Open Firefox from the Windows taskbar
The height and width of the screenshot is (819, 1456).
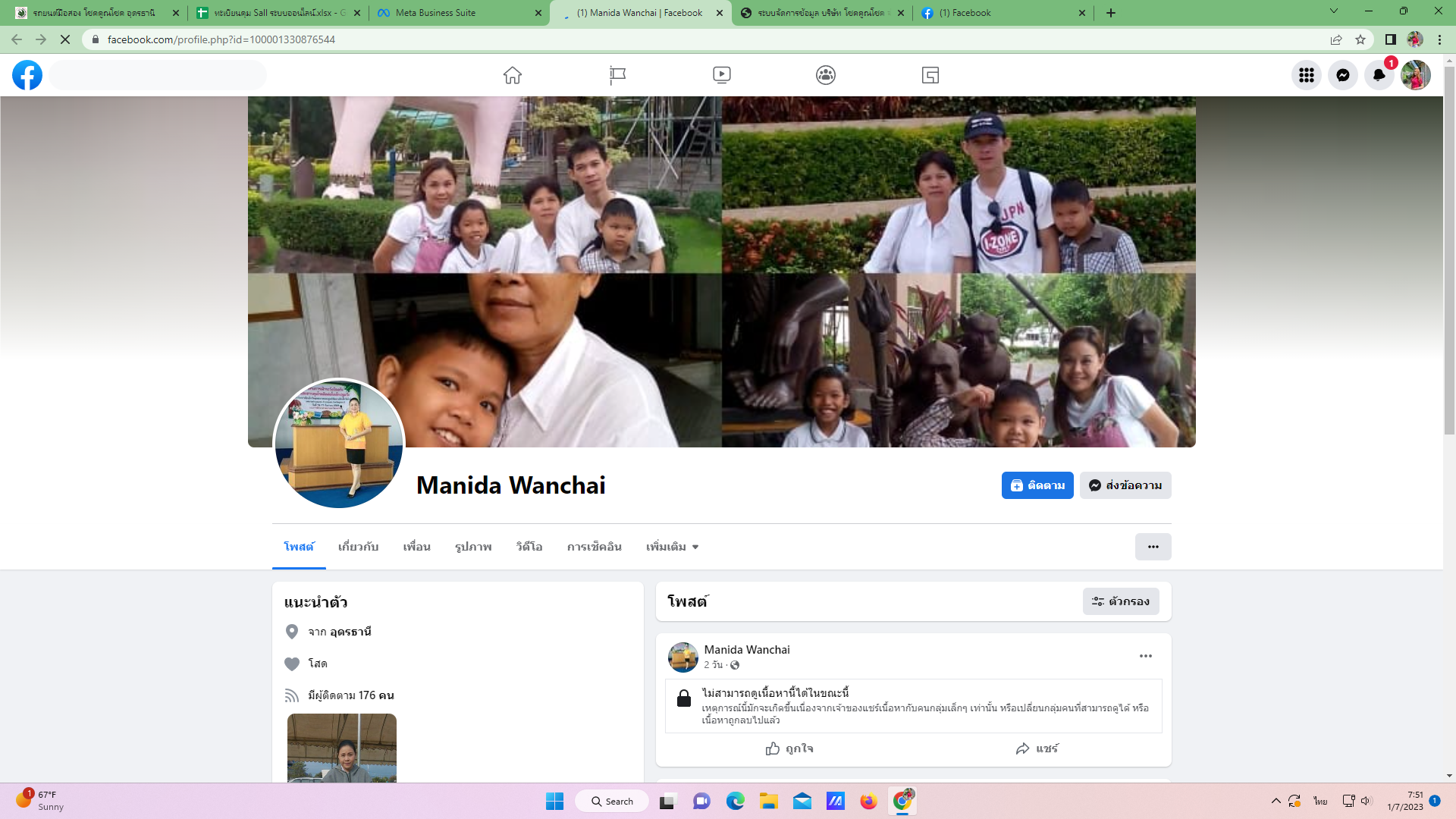pos(868,802)
